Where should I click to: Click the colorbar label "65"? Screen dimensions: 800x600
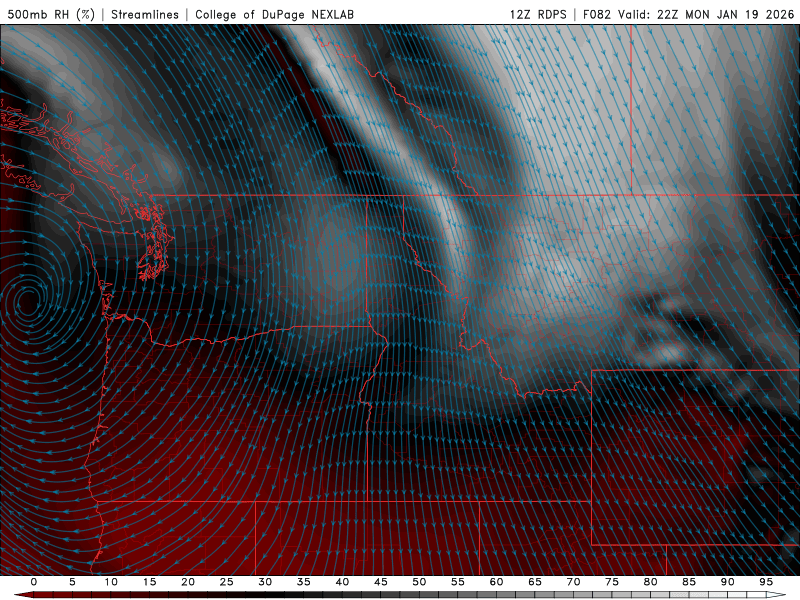coord(535,582)
